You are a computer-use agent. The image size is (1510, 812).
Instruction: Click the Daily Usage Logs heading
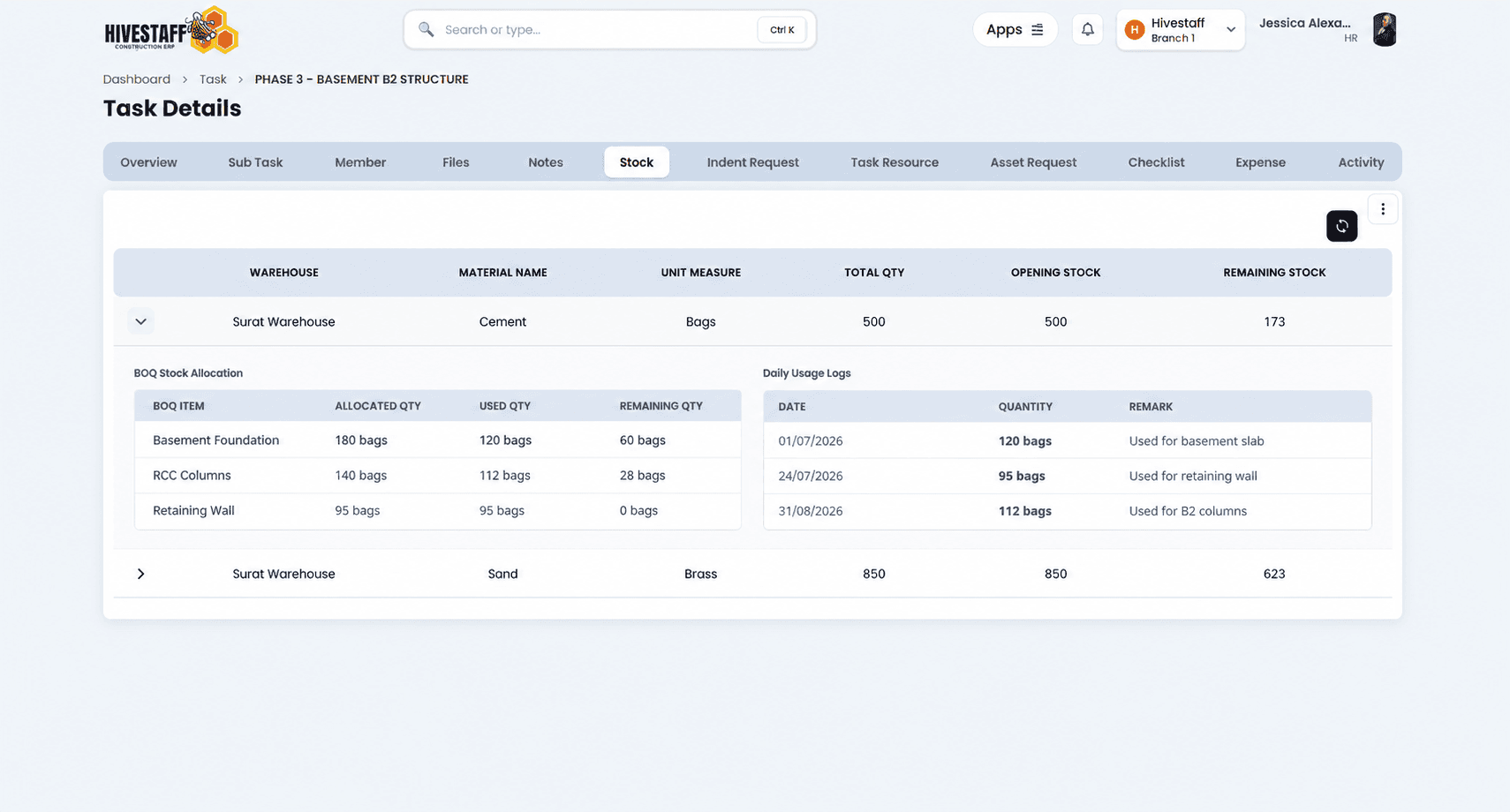(807, 373)
